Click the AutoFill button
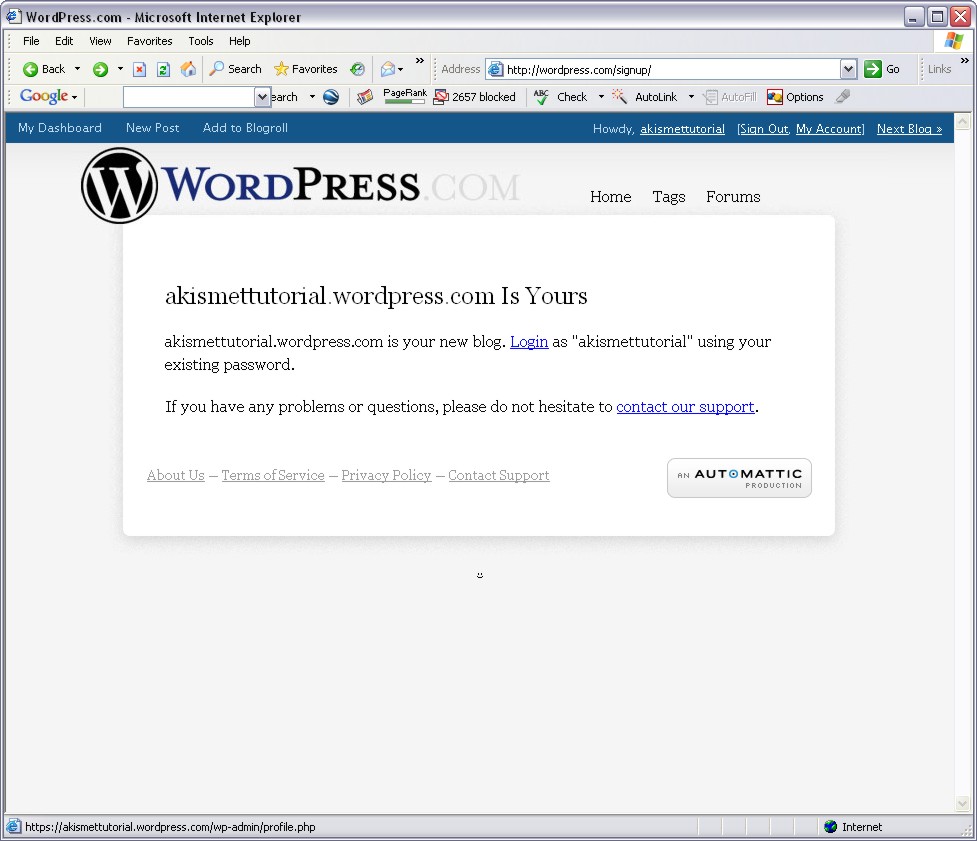This screenshot has height=841, width=977. tap(730, 97)
